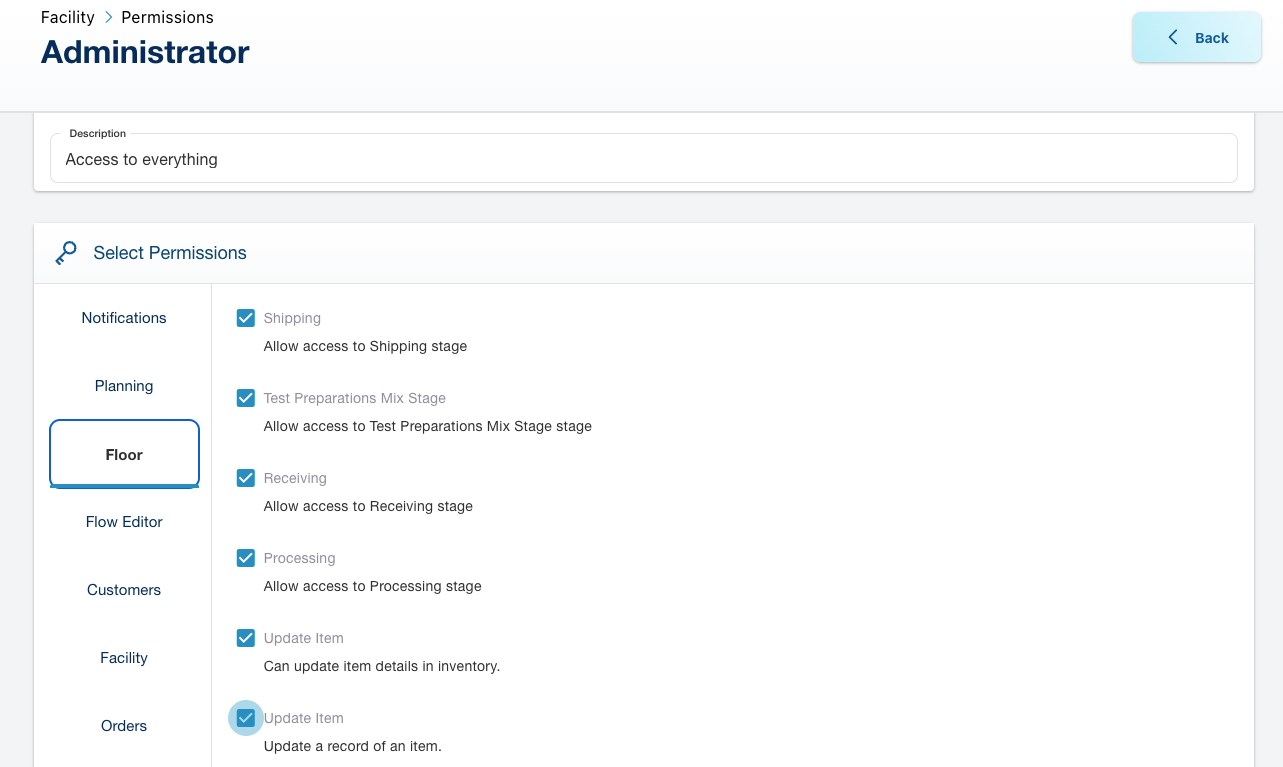Select the Floor tab
This screenshot has height=767, width=1283.
click(x=124, y=454)
